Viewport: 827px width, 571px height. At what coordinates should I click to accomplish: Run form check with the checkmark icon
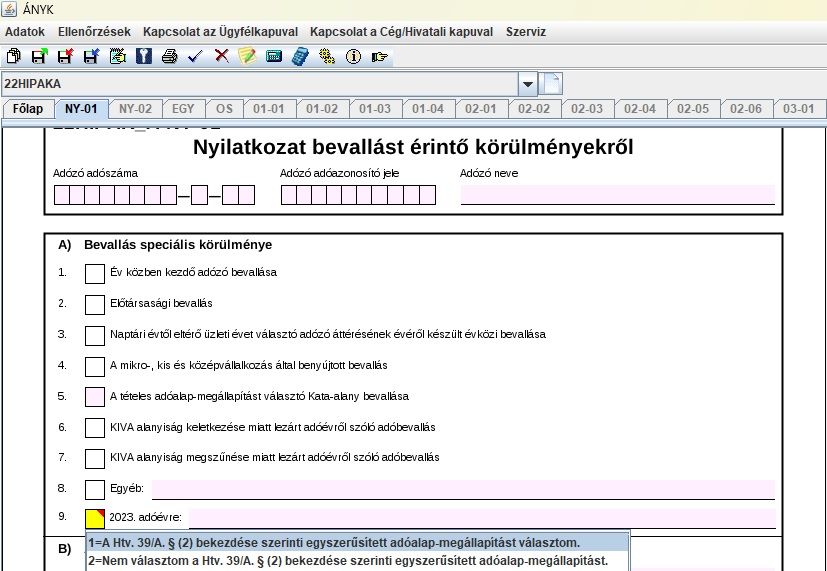tap(196, 57)
